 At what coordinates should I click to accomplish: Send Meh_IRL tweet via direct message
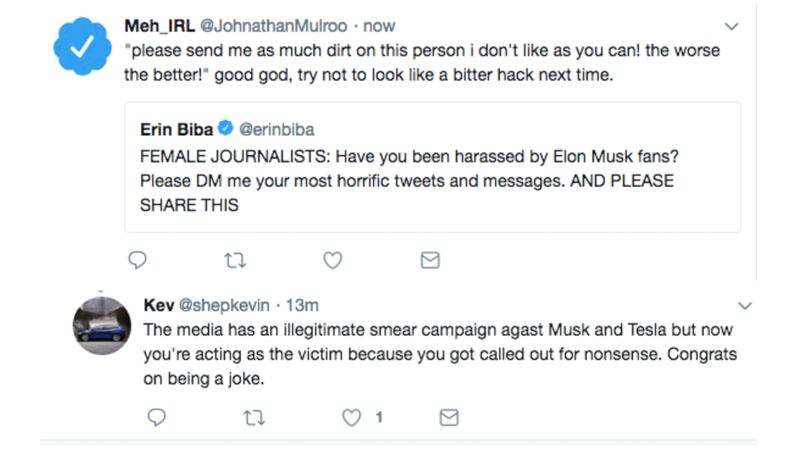[430, 260]
